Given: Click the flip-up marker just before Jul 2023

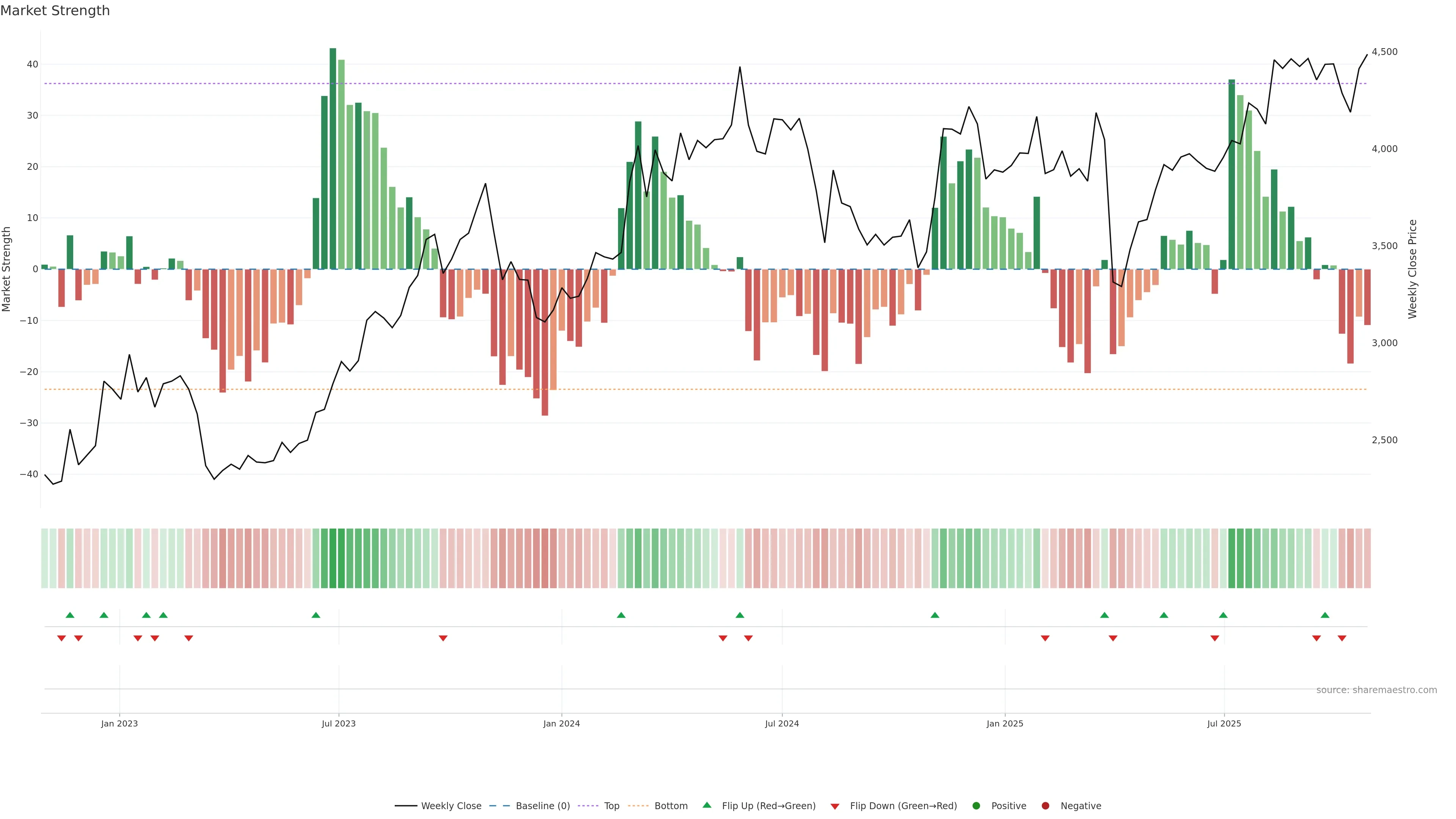Looking at the screenshot, I should 316,615.
